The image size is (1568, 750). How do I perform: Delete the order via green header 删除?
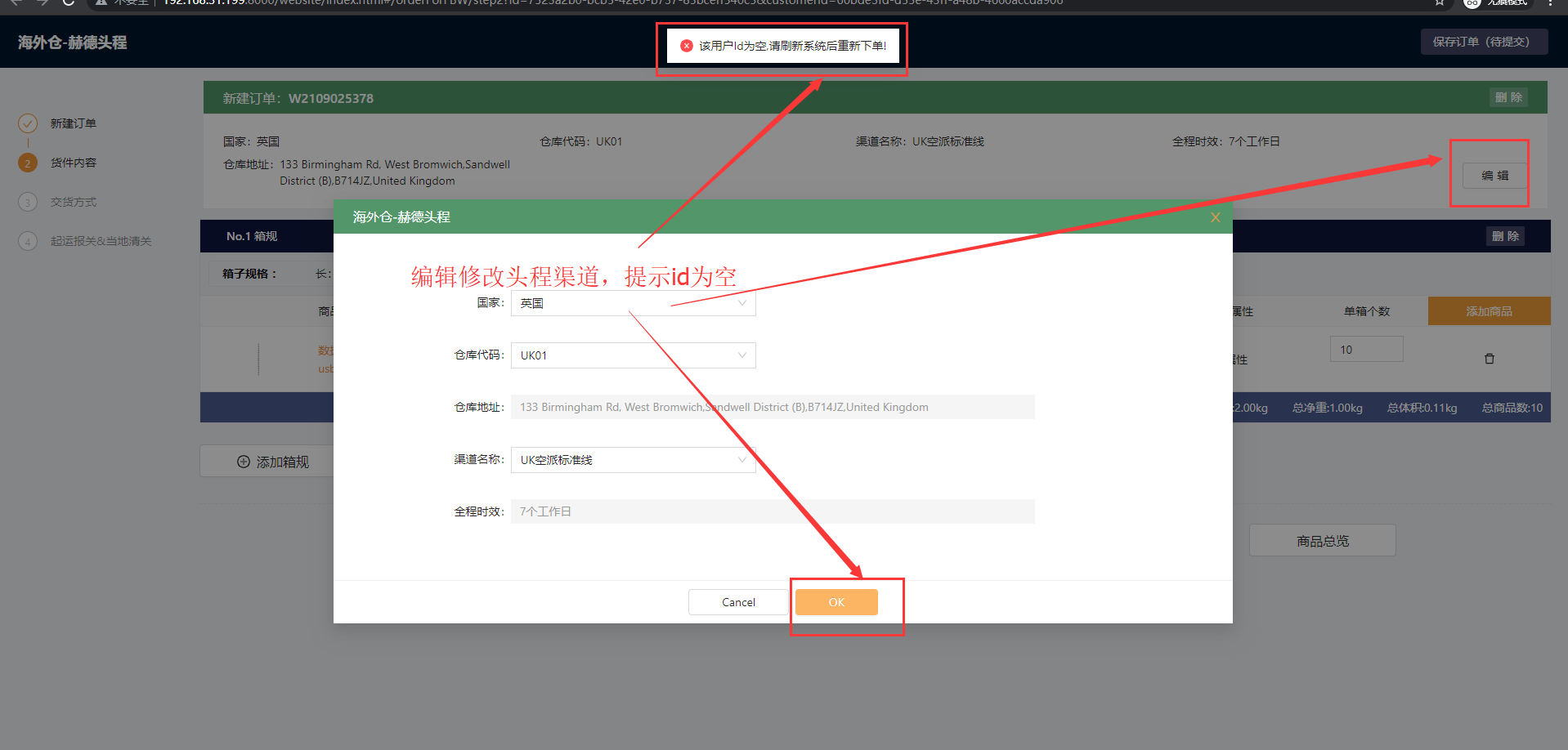point(1508,97)
